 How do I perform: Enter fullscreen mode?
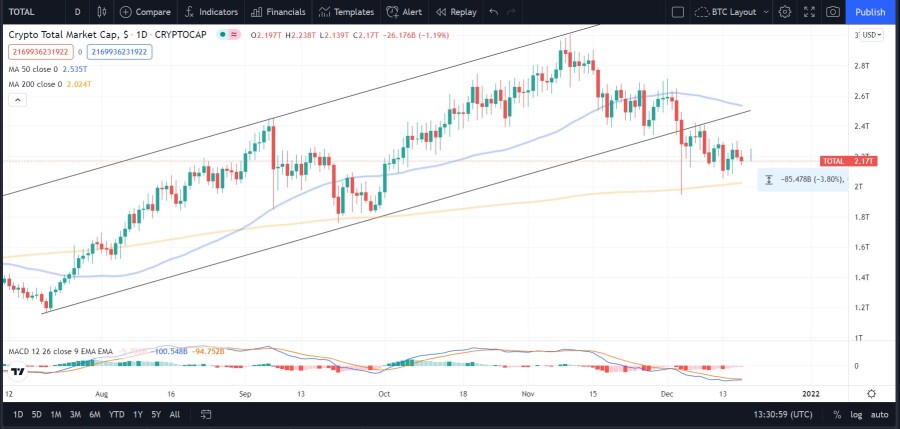[809, 11]
